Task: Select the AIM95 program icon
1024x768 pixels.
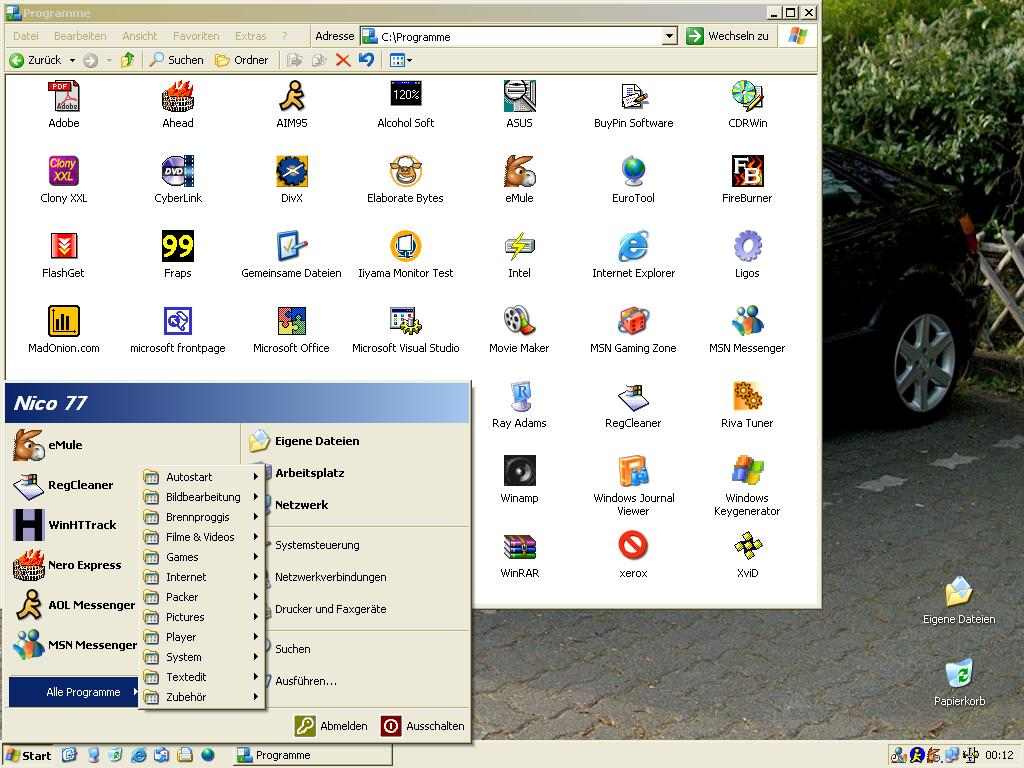Action: 291,96
